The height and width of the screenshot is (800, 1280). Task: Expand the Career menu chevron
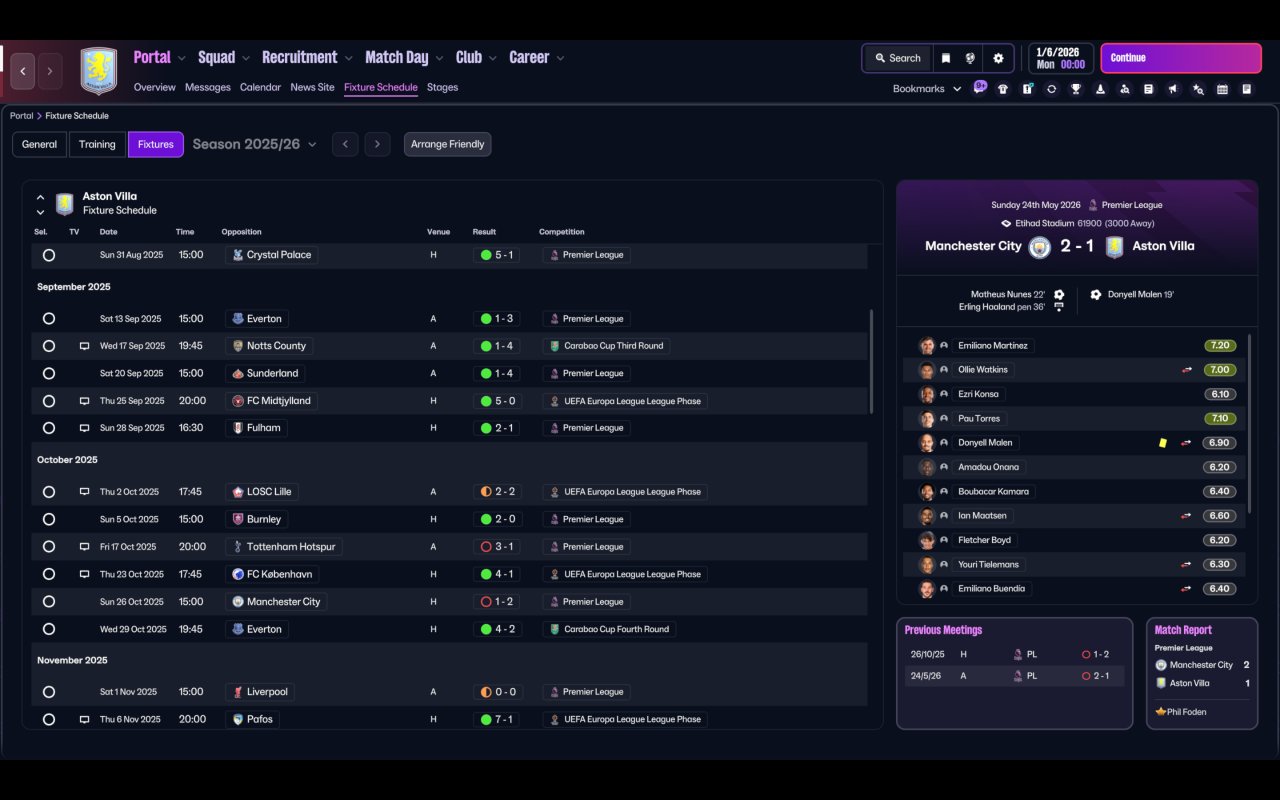[x=560, y=58]
